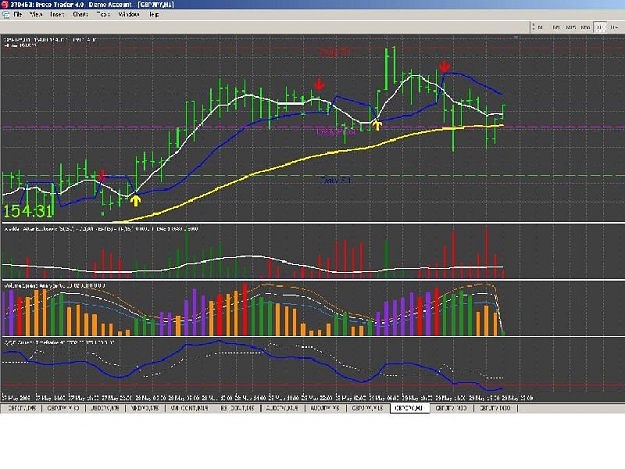Click the Daily S1 label
Image resolution: width=625 pixels, height=469 pixels.
335,181
